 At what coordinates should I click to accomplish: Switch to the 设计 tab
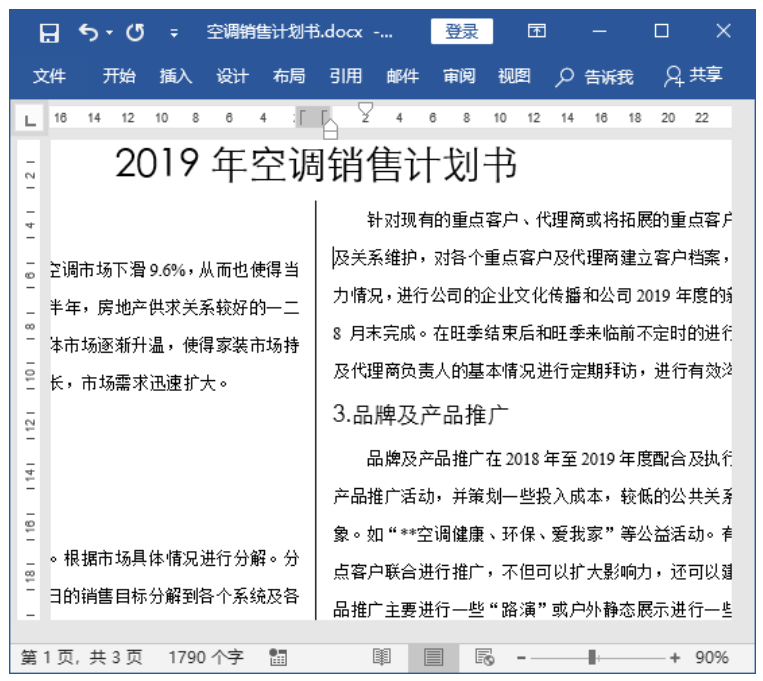(x=232, y=76)
